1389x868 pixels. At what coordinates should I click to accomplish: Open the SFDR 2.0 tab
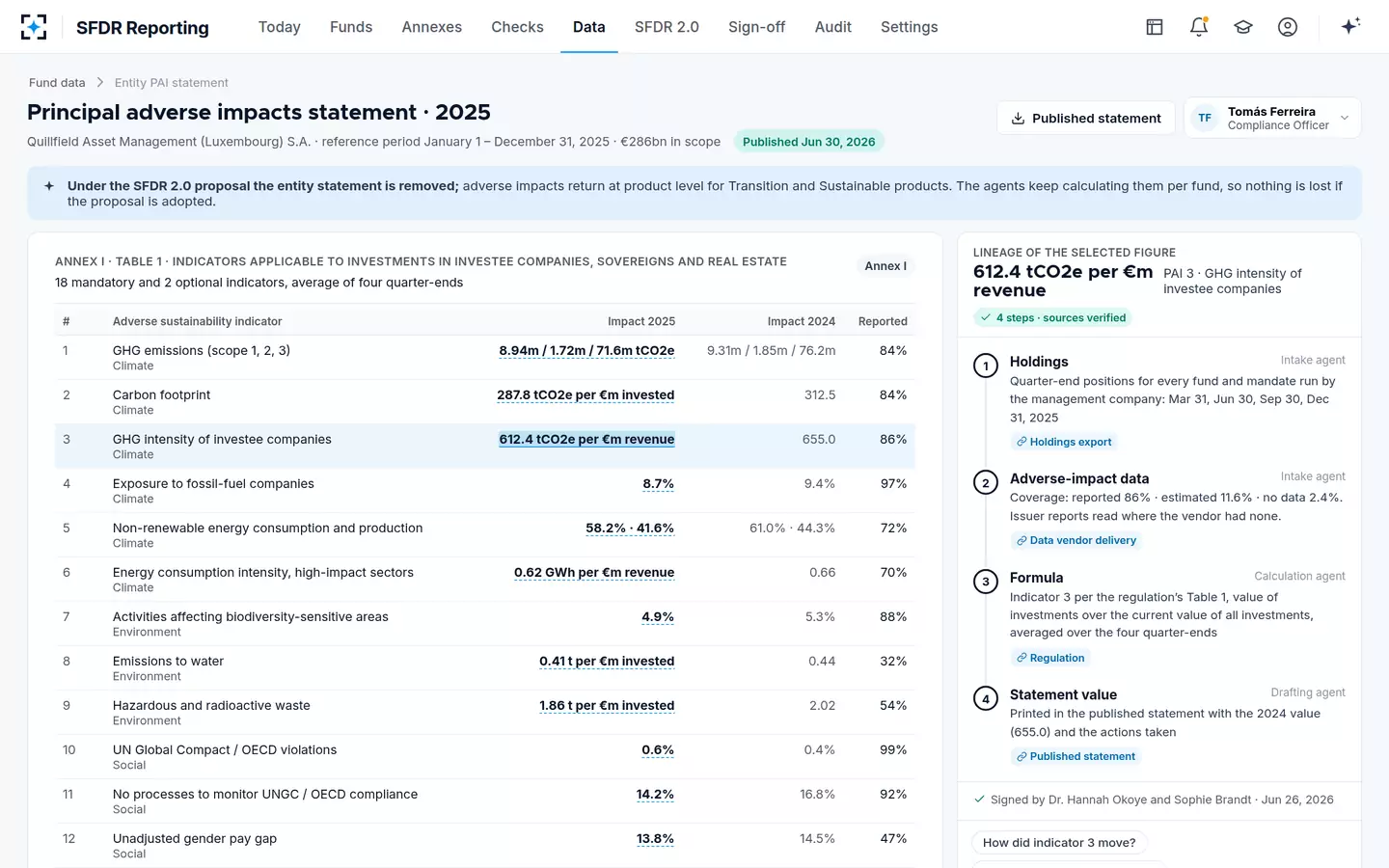click(x=667, y=27)
